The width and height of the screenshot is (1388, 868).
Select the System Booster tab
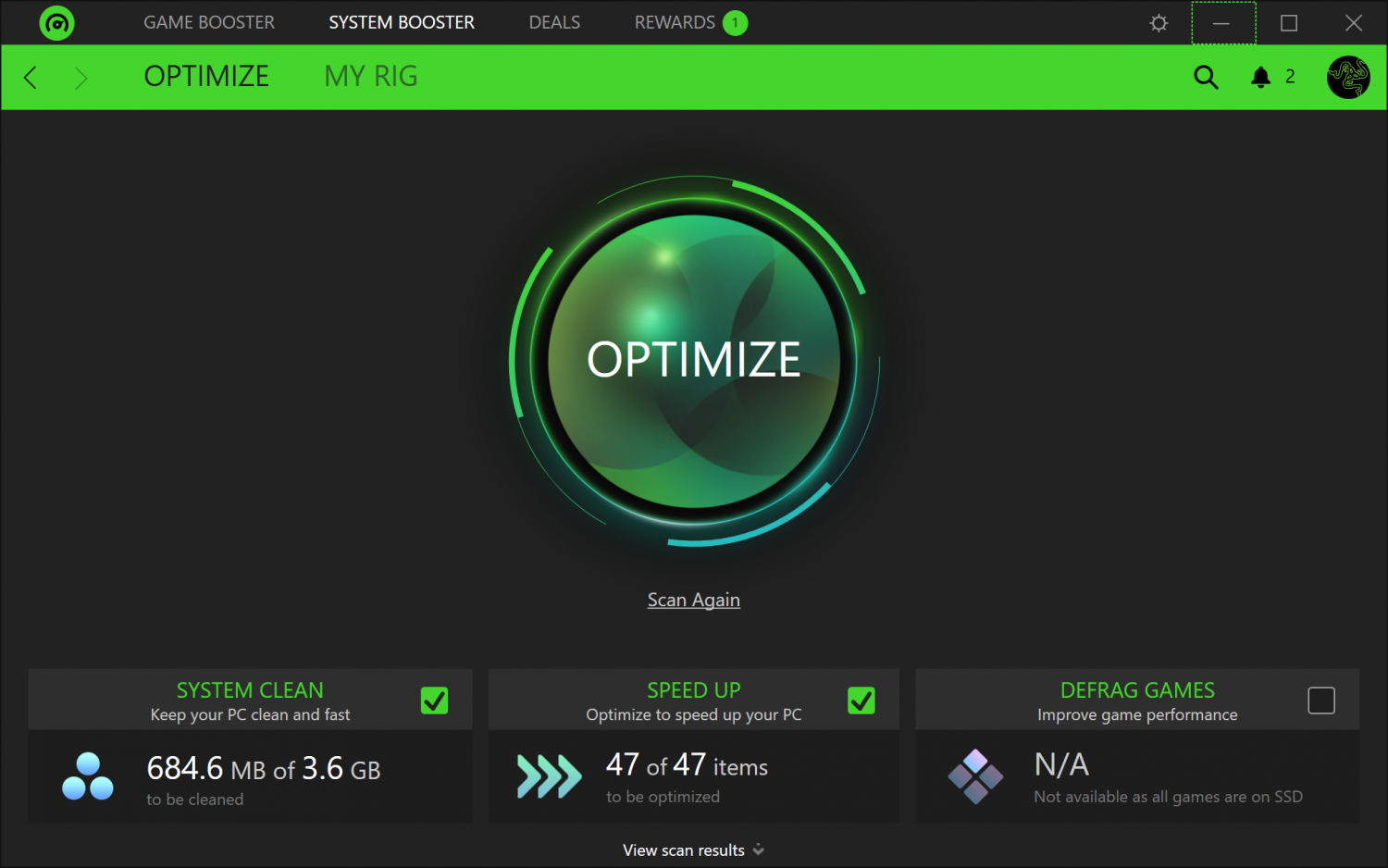402,22
